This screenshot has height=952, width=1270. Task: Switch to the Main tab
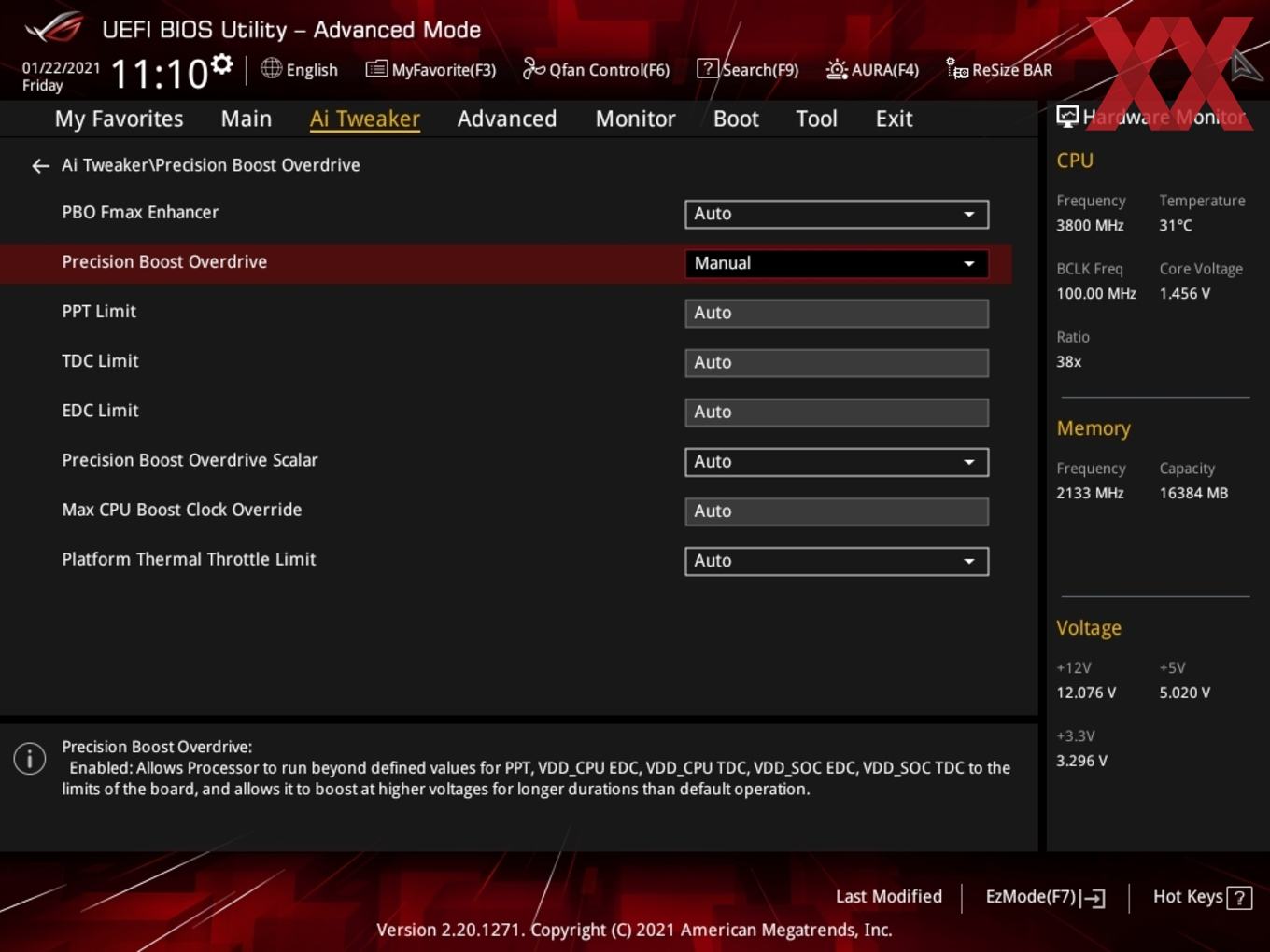click(247, 119)
